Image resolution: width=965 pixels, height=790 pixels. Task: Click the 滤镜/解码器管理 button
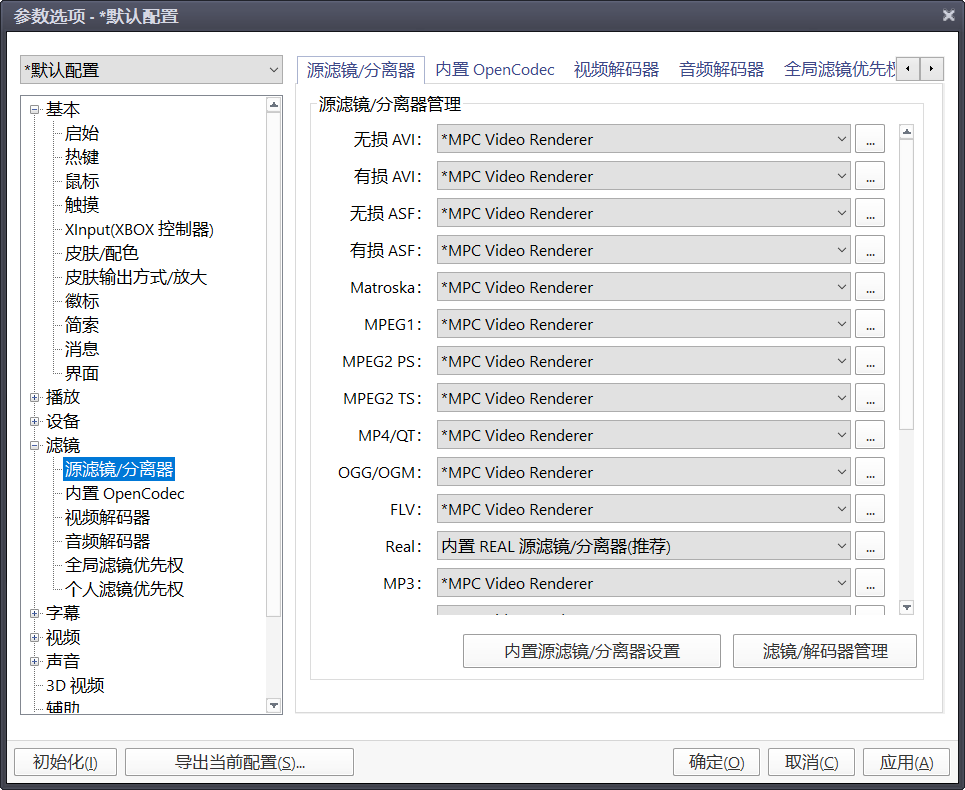click(x=825, y=651)
